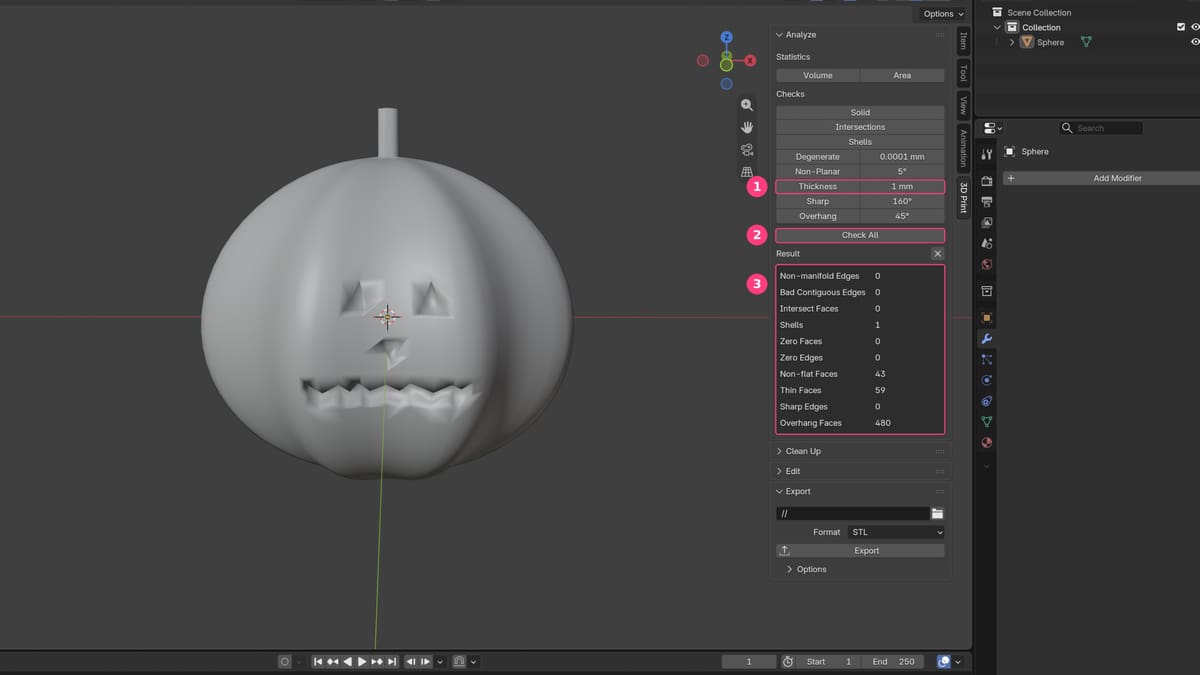Close the Result report with X
Viewport: 1200px width, 675px height.
[x=937, y=254]
